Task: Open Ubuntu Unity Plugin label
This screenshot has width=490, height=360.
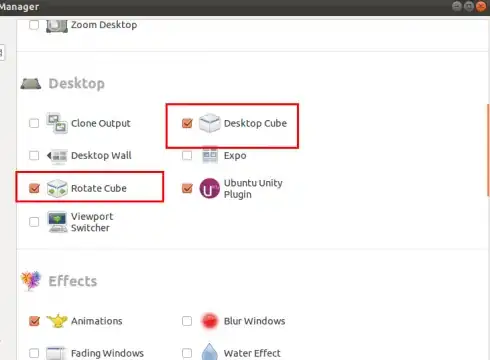Action: pyautogui.click(x=253, y=189)
